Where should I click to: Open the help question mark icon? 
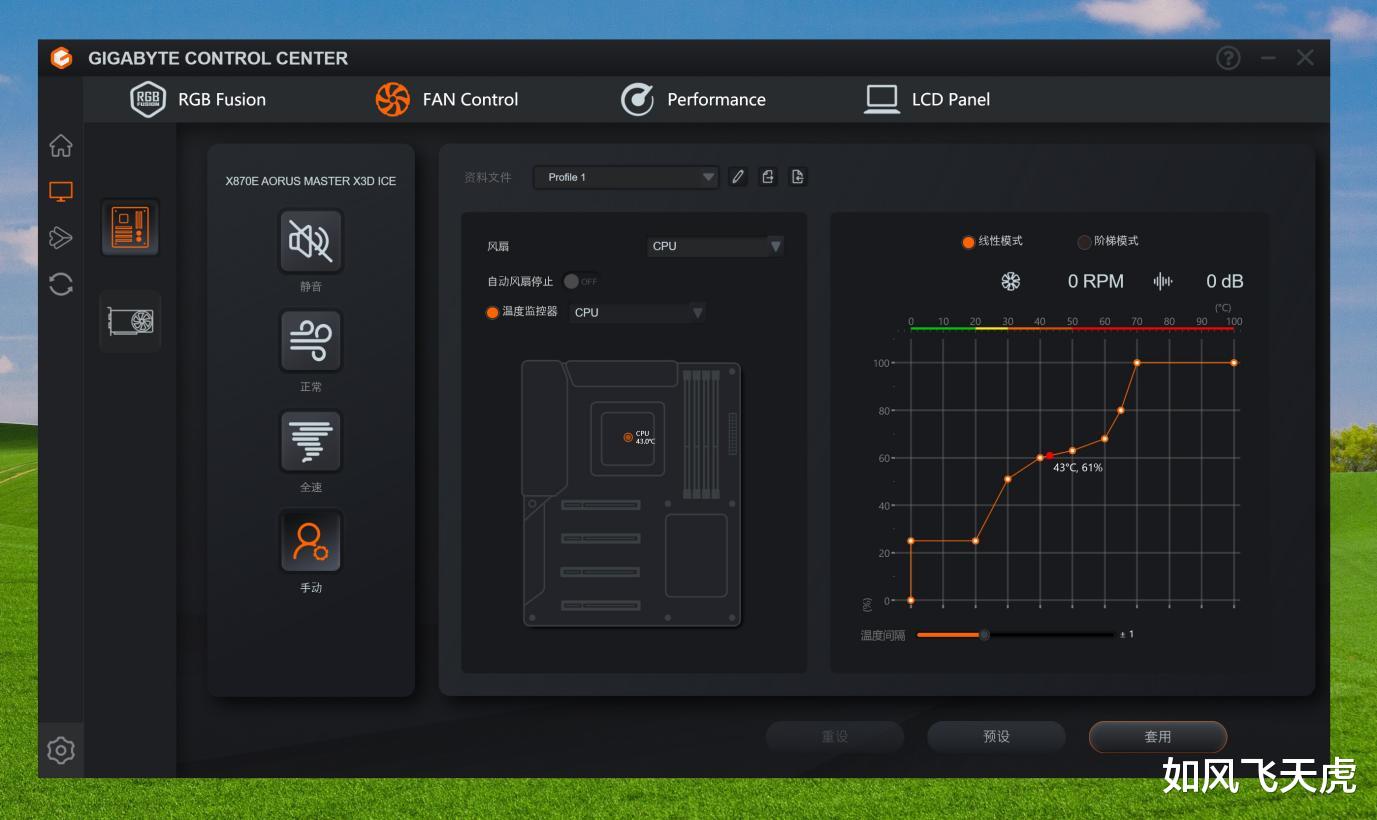pos(1228,58)
